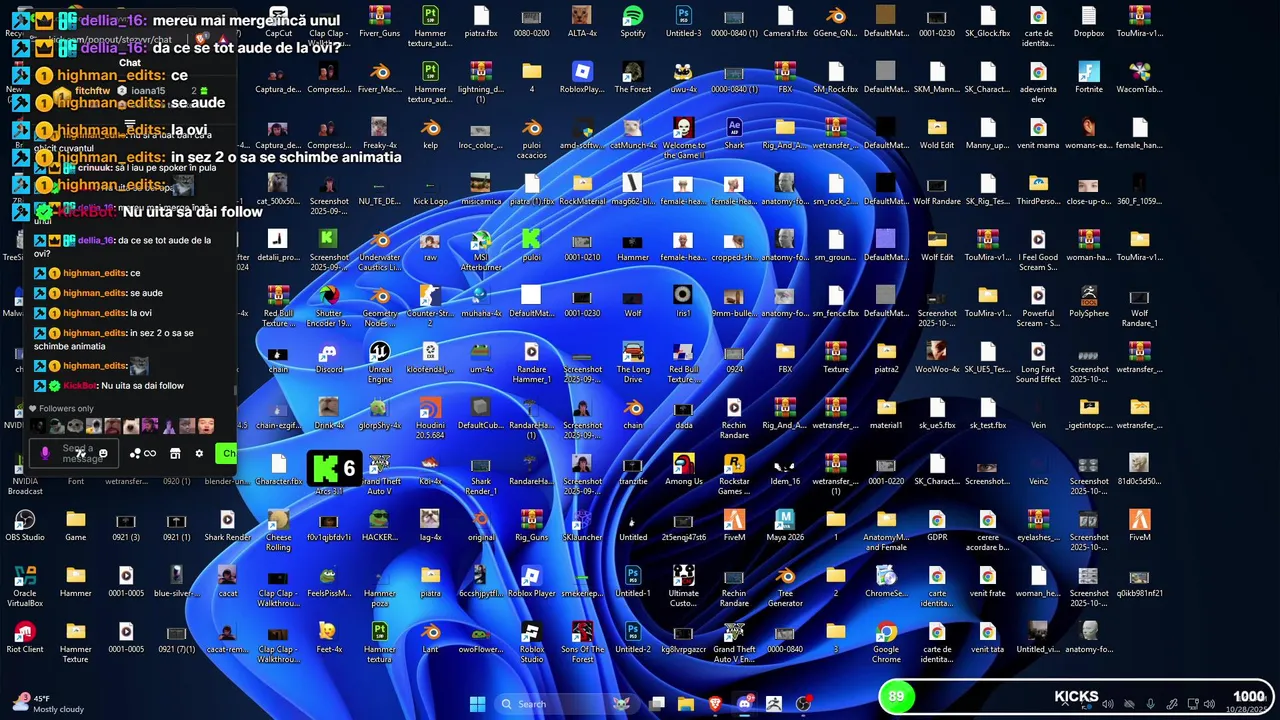Select the Roblox Player desktop icon

[x=532, y=581]
